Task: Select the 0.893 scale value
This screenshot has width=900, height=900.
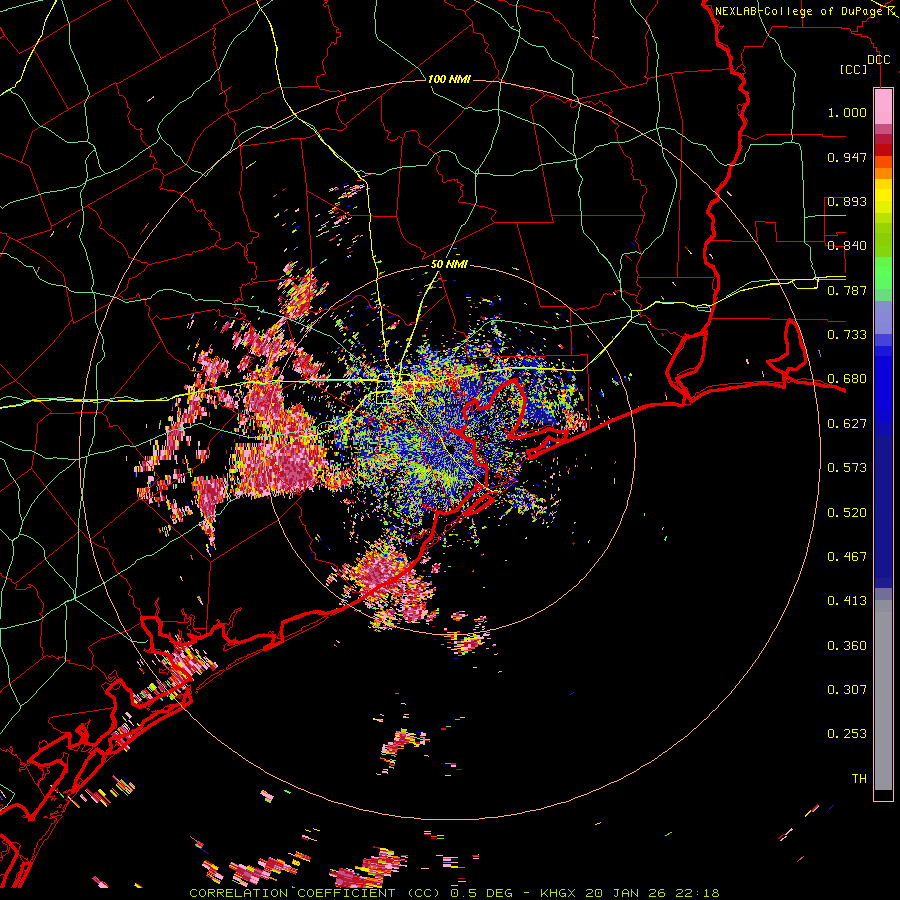Action: click(x=847, y=201)
